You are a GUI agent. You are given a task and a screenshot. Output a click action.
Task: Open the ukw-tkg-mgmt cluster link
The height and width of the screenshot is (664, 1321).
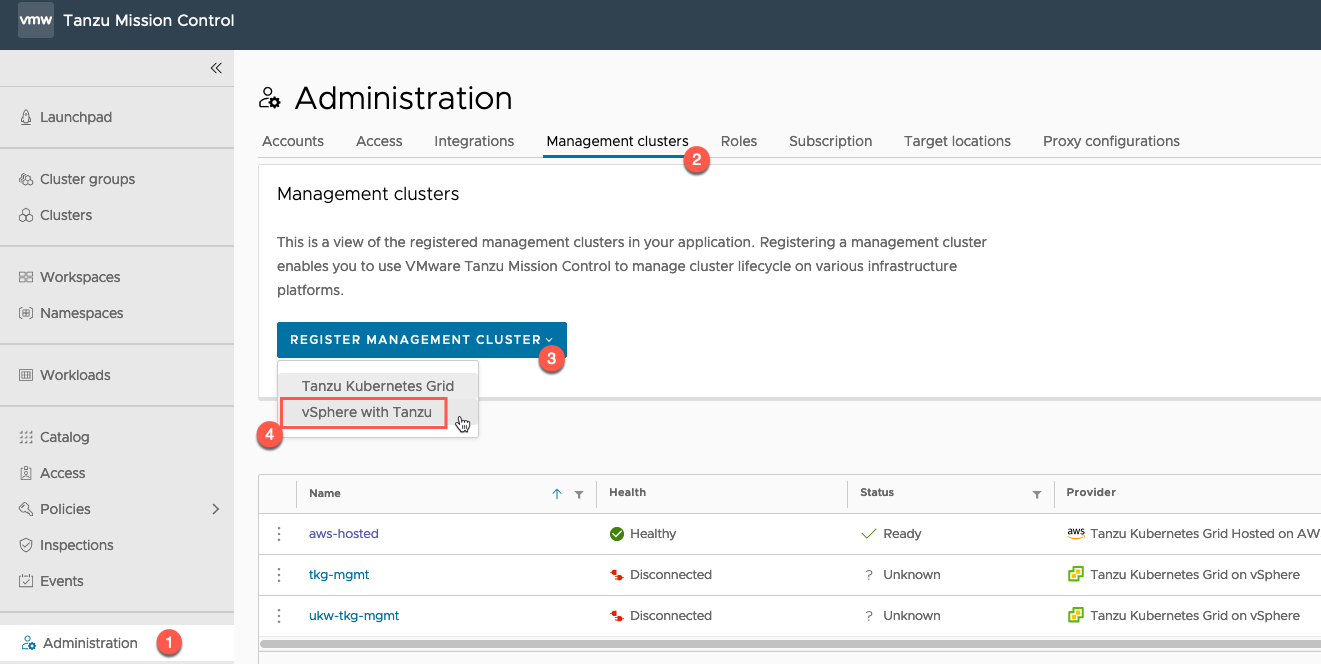click(x=354, y=616)
